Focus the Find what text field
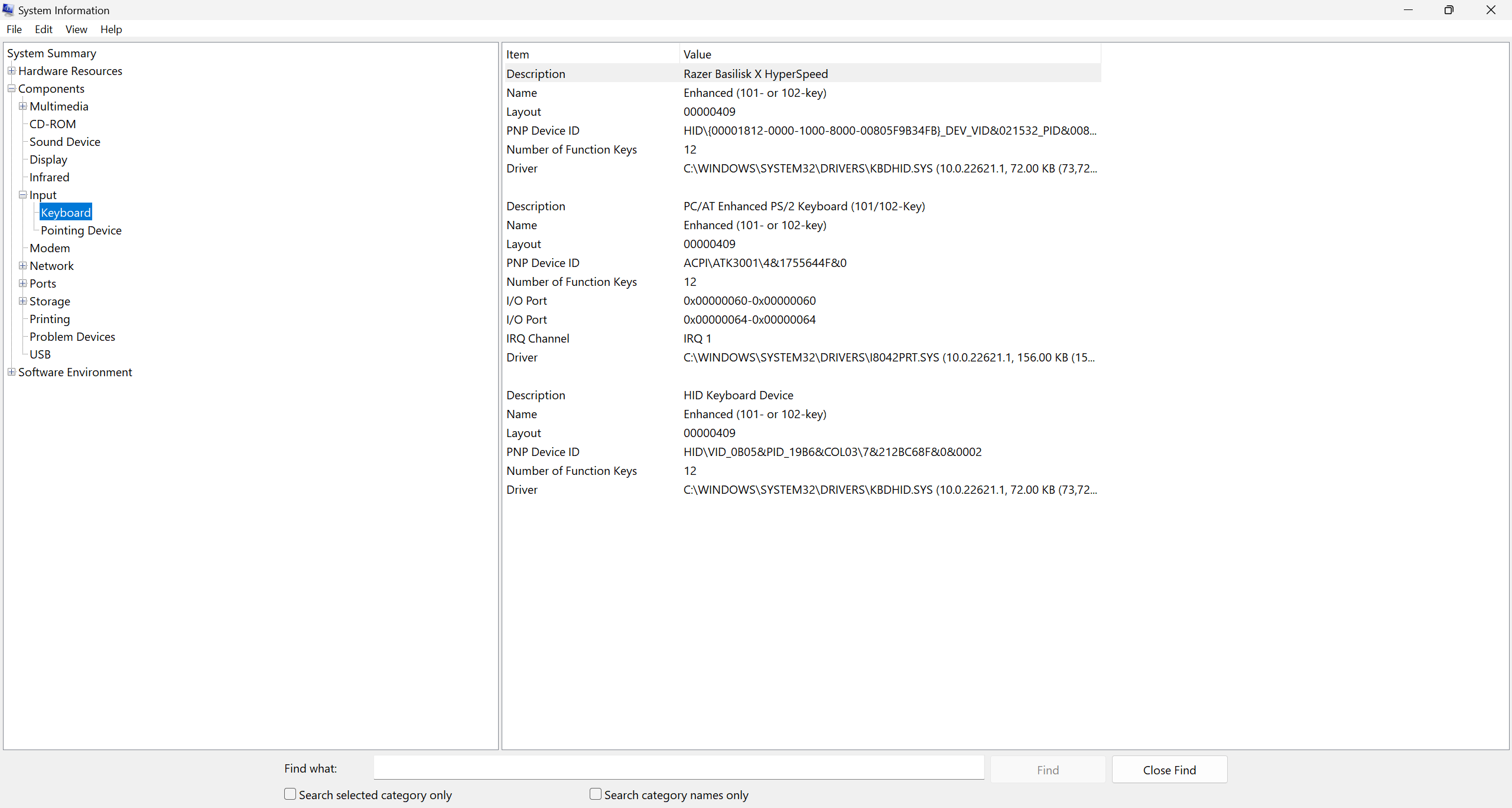 click(x=679, y=768)
